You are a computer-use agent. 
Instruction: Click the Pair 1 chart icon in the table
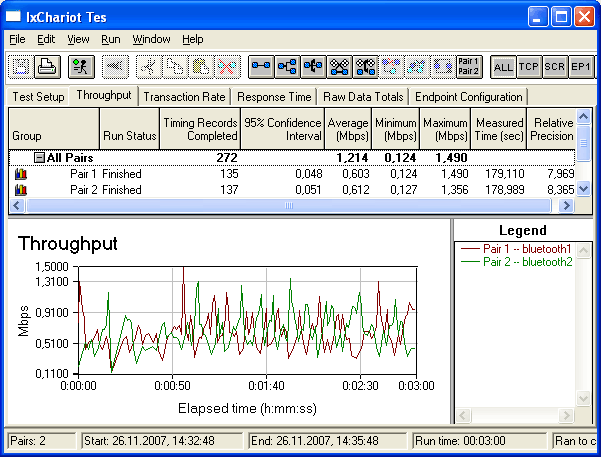(x=20, y=174)
